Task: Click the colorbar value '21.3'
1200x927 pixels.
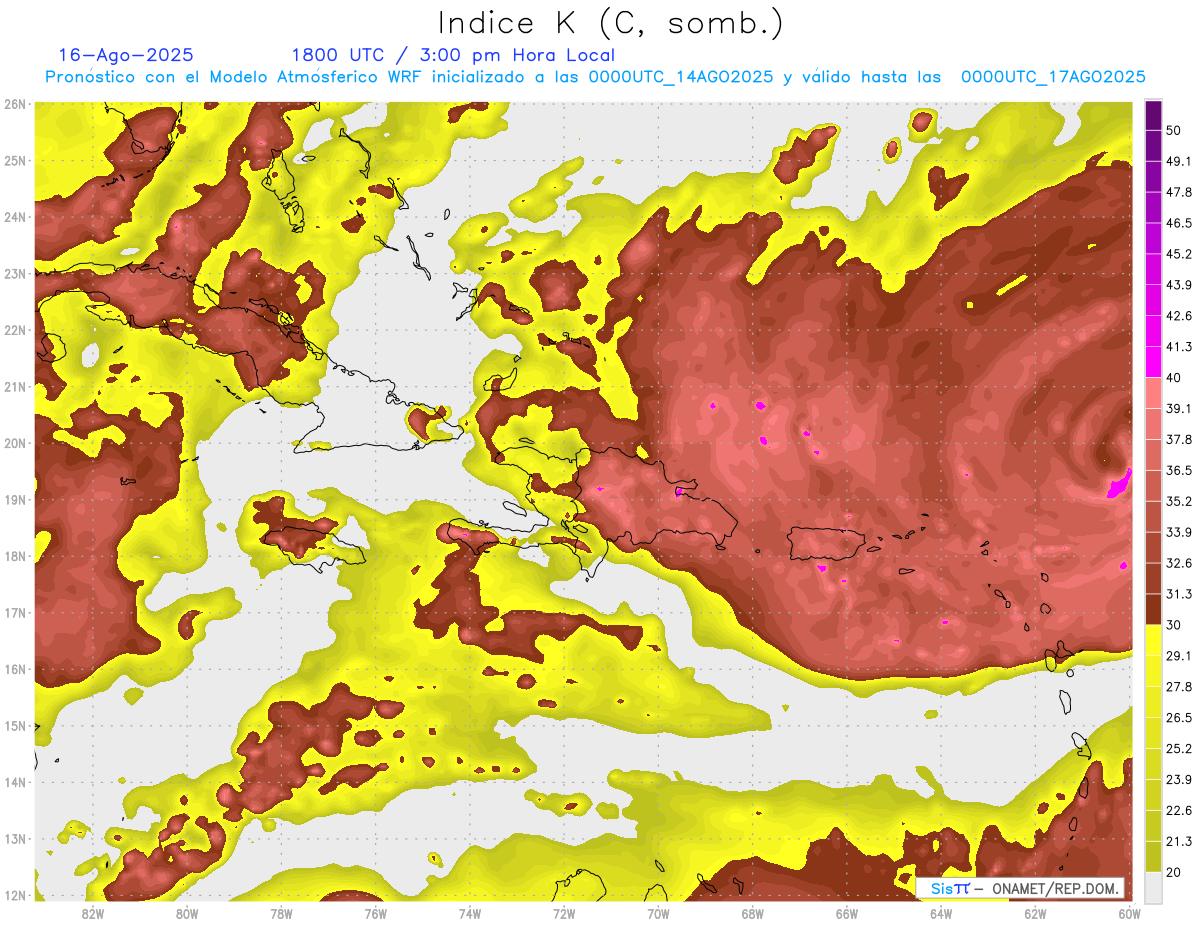Action: click(x=1179, y=841)
